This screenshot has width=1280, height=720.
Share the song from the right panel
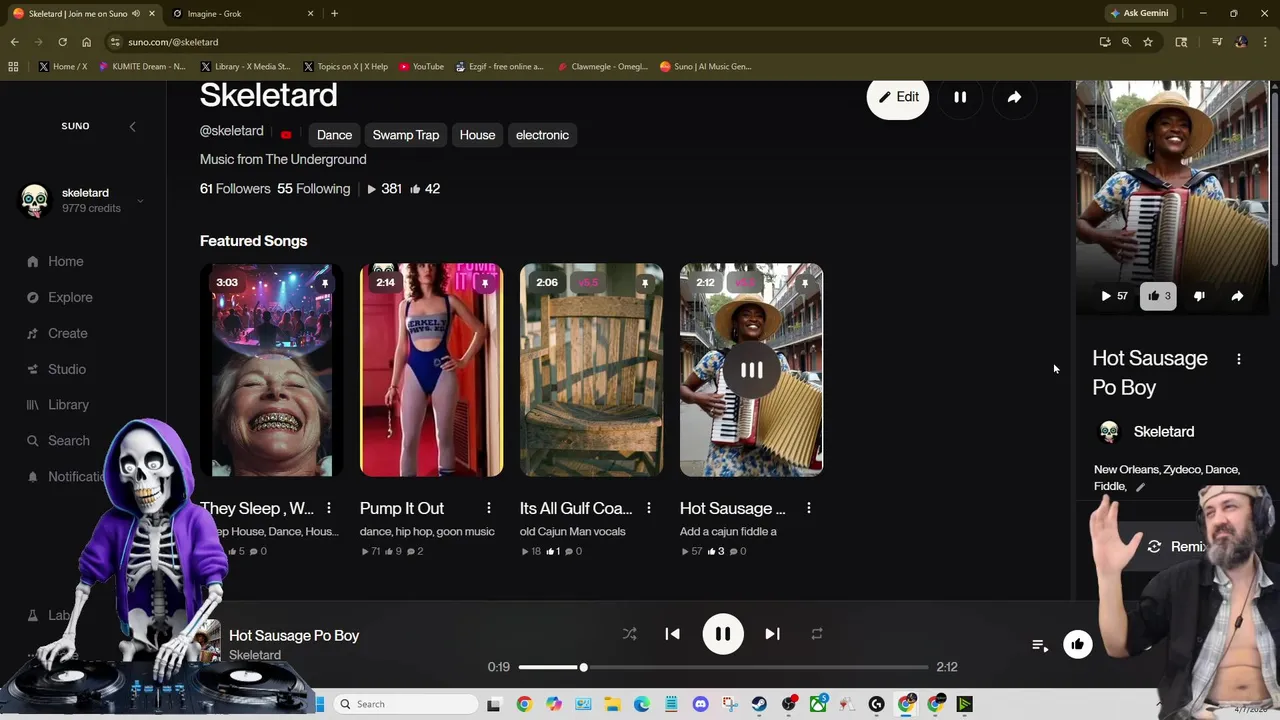tap(1237, 296)
